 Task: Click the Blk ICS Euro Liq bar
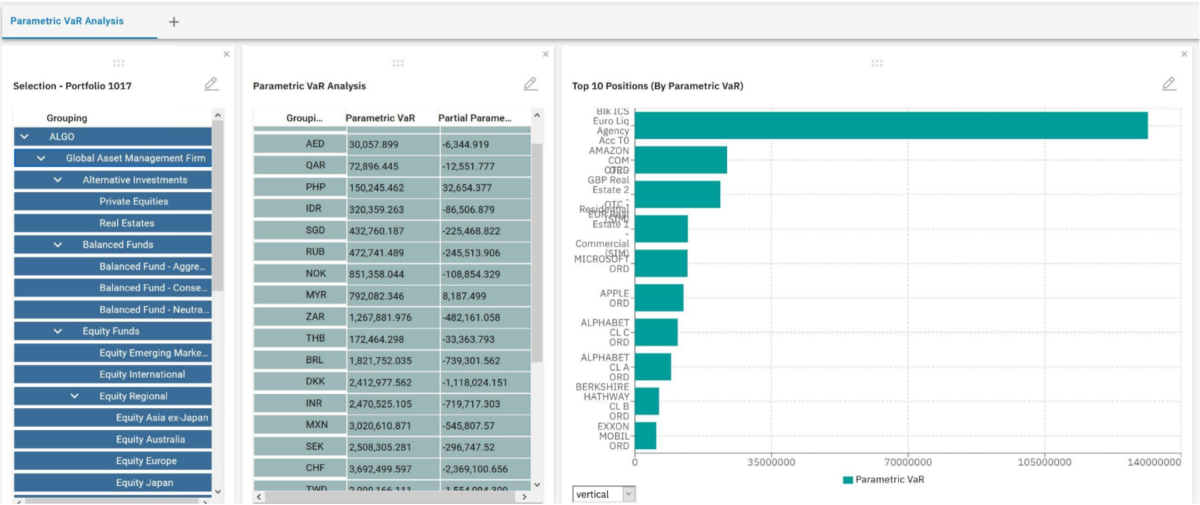(x=891, y=125)
